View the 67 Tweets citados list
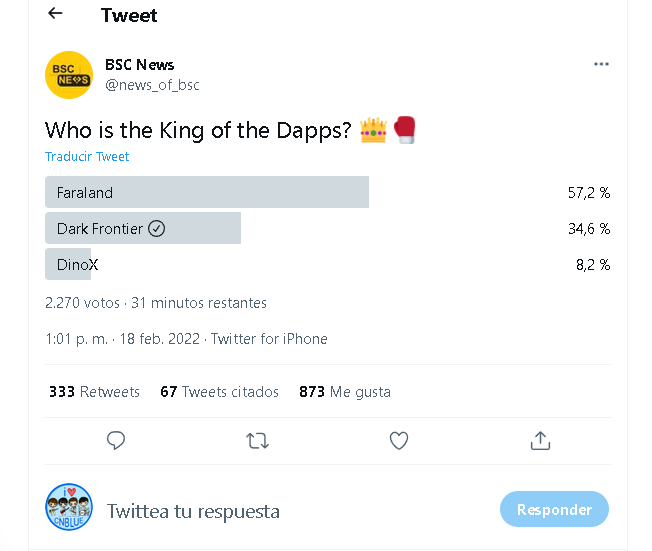Screen dimensions: 652x551 click(x=220, y=392)
